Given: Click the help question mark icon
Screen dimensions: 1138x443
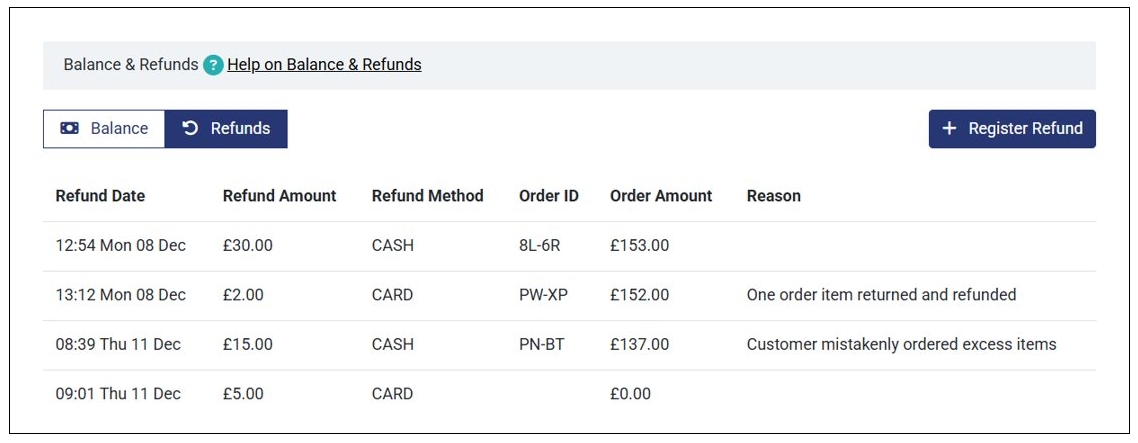Looking at the screenshot, I should [x=213, y=65].
